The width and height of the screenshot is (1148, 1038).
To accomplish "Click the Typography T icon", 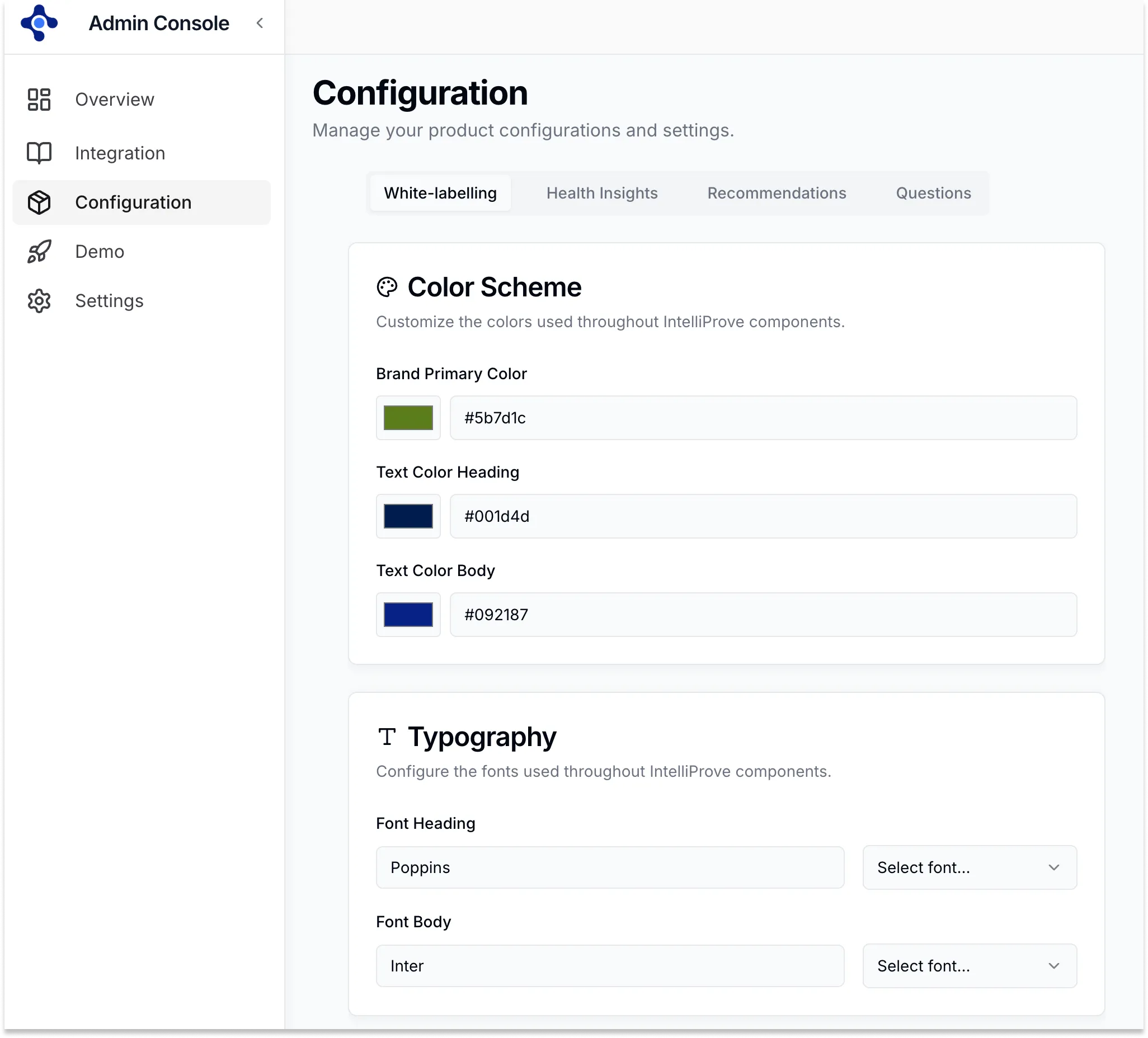I will pos(387,737).
